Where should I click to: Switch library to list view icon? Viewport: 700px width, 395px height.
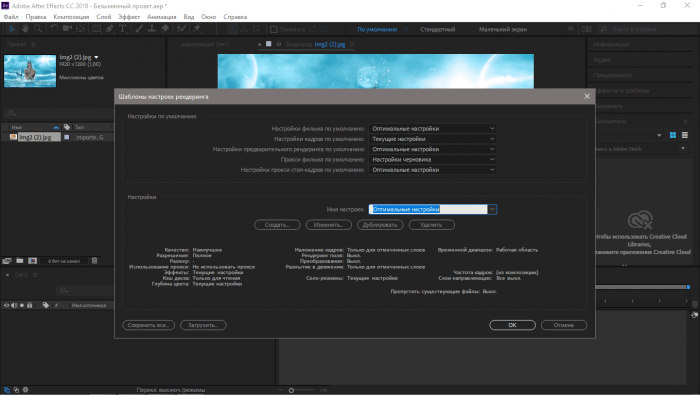[x=685, y=135]
